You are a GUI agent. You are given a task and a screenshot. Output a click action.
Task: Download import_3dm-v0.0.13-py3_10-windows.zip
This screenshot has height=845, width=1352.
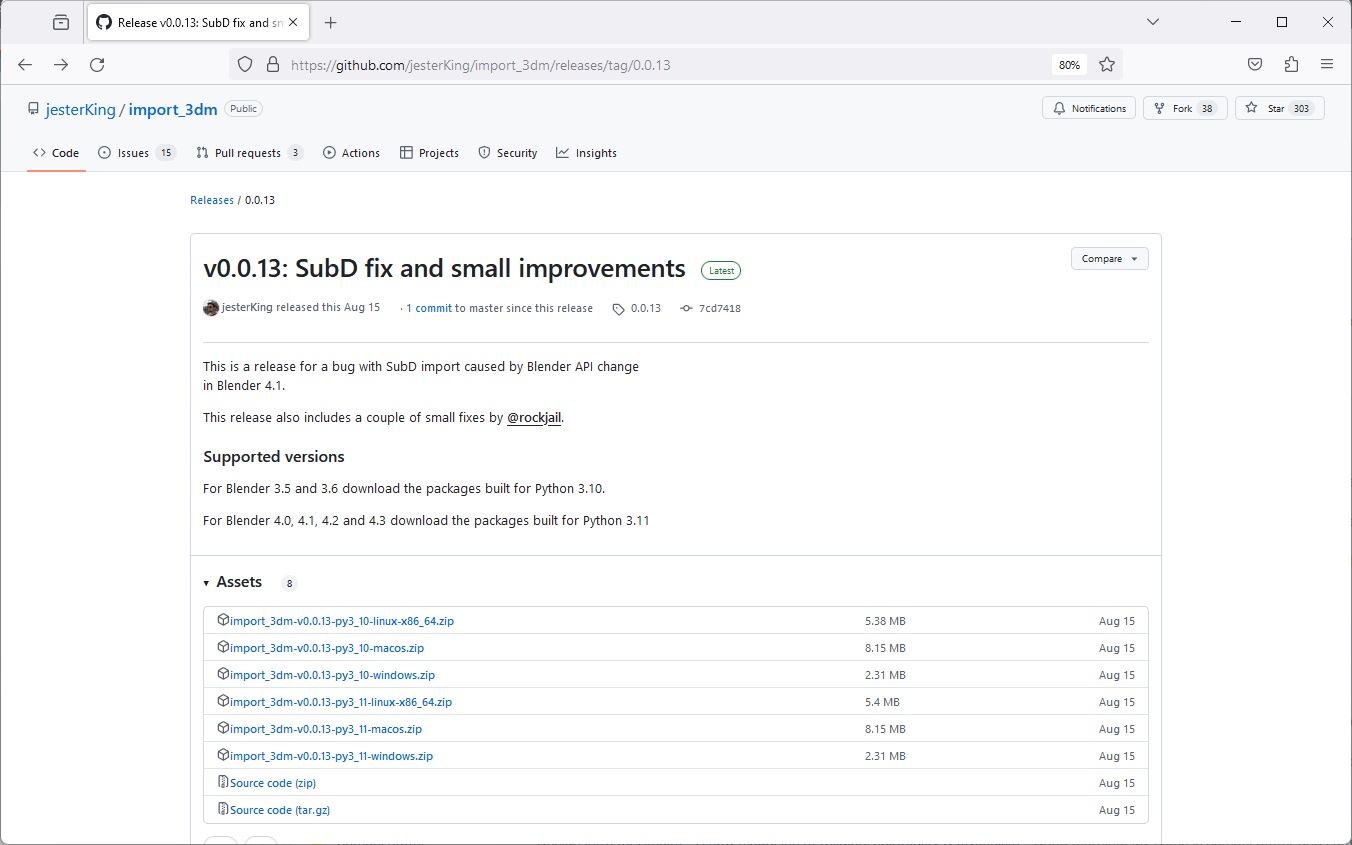[332, 675]
